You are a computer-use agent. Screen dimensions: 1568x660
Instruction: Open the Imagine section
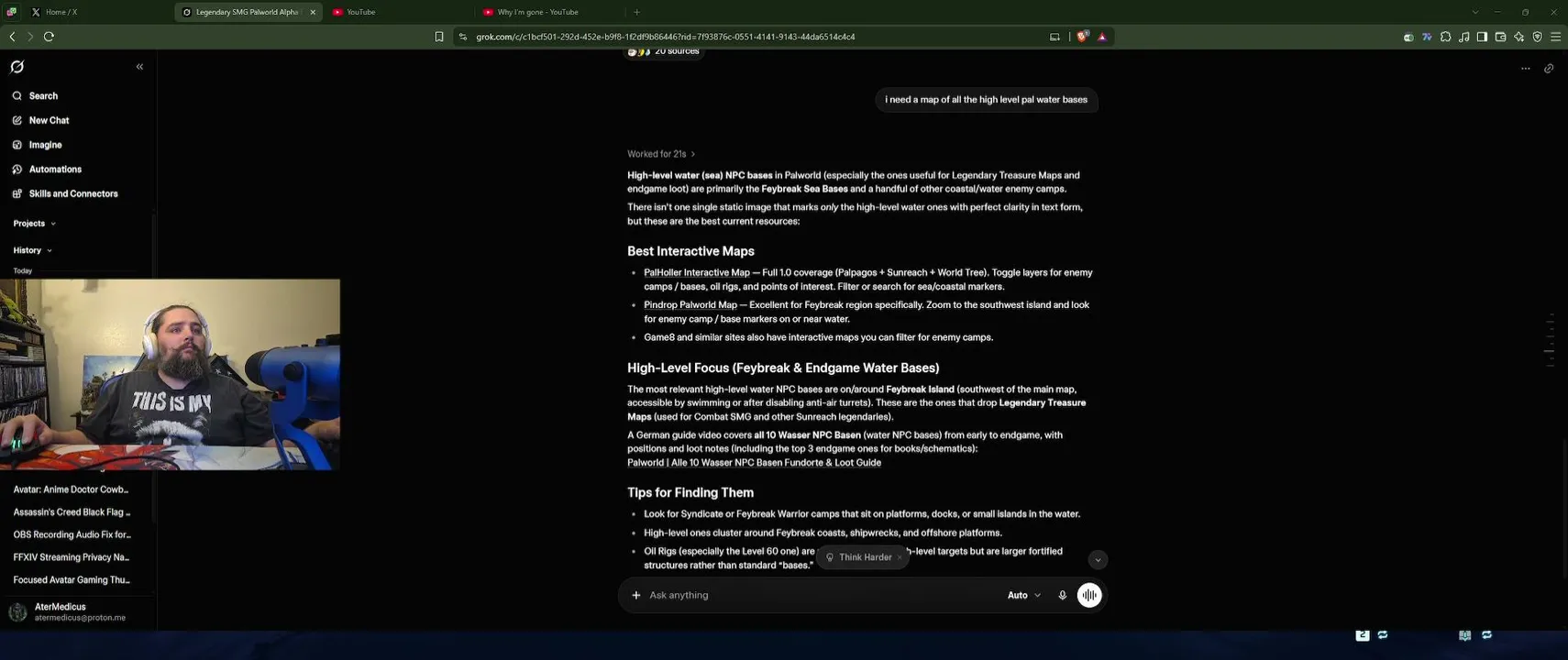point(45,145)
